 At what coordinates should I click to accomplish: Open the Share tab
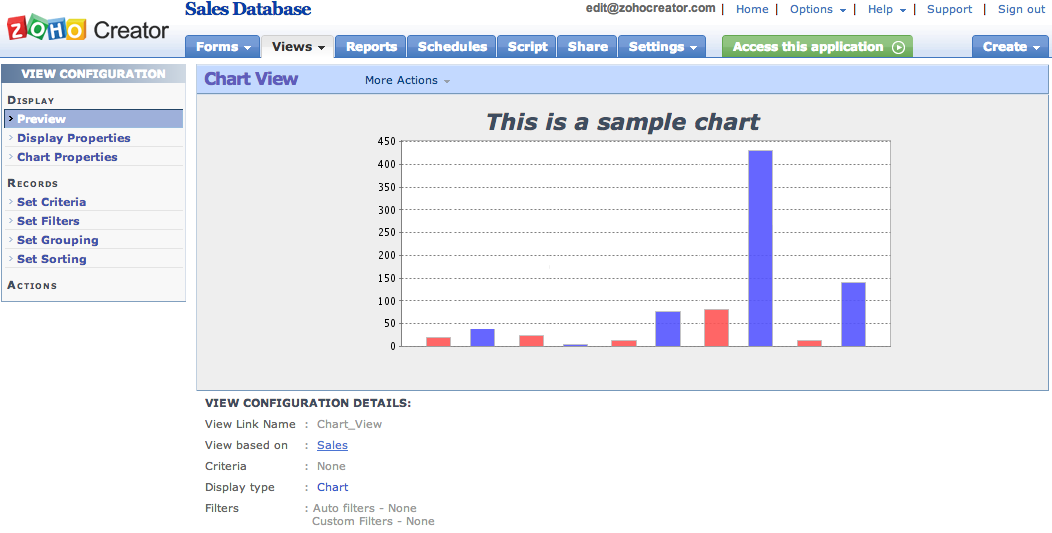(x=587, y=46)
